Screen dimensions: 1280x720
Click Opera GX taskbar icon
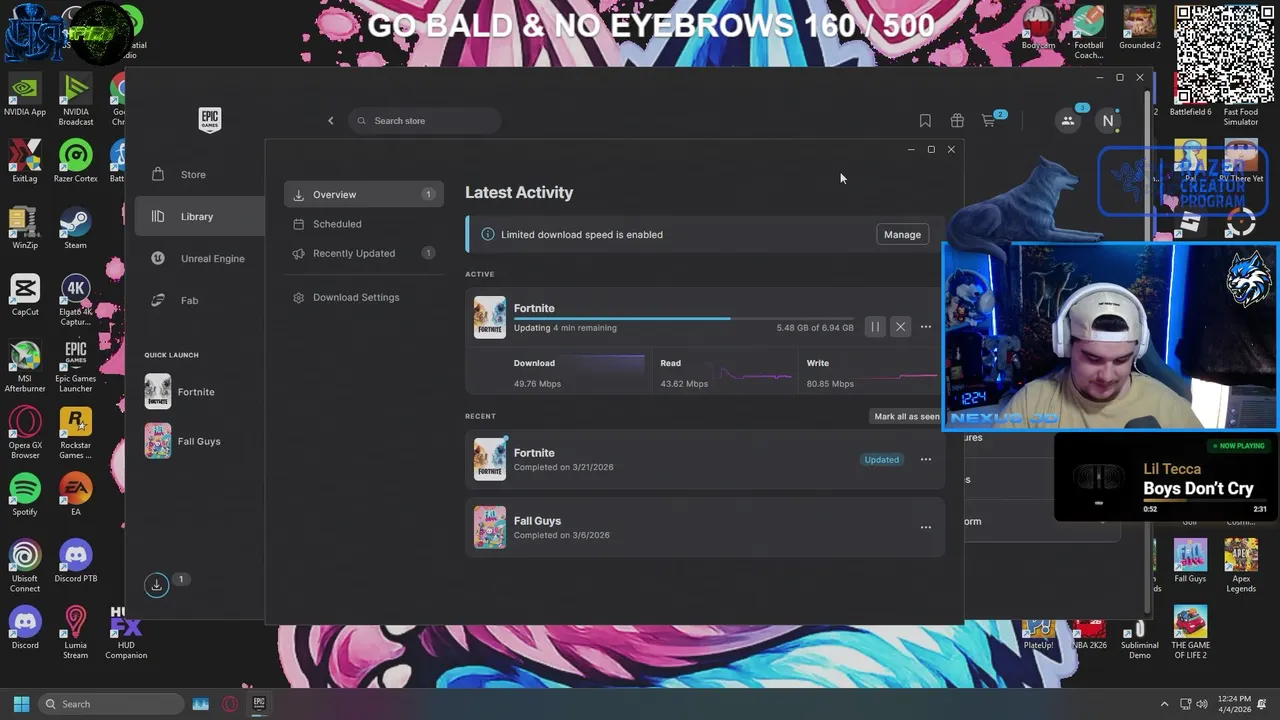[x=230, y=704]
